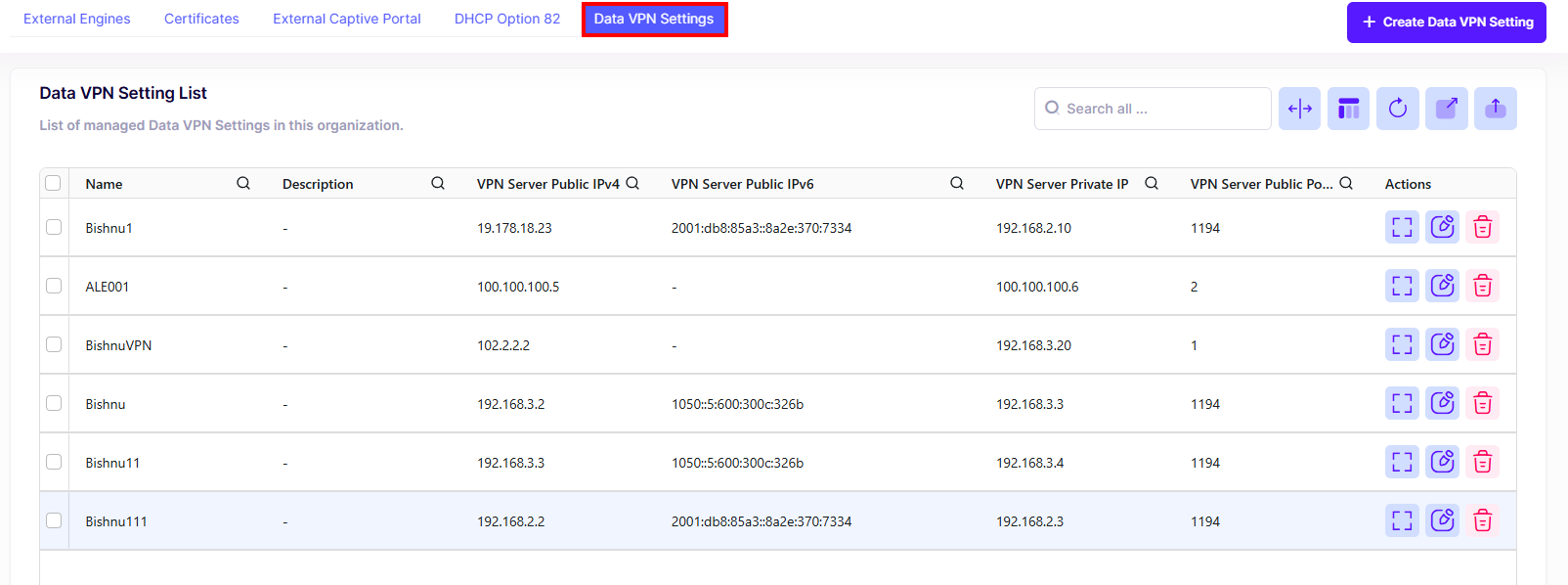Expand details for Bishnu1 row
This screenshot has width=1568, height=585.
(1402, 227)
